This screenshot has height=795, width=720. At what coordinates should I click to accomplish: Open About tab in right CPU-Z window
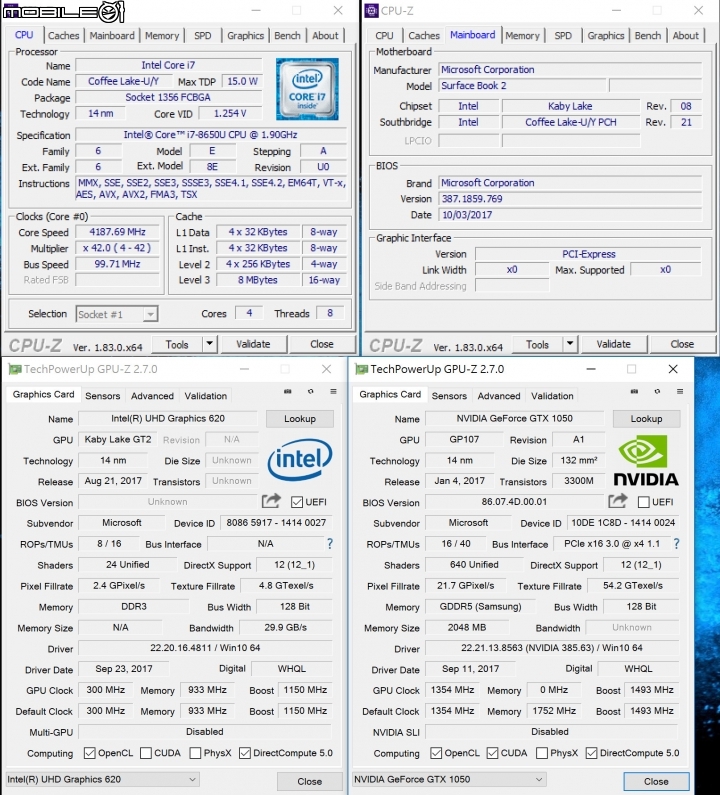pyautogui.click(x=685, y=35)
